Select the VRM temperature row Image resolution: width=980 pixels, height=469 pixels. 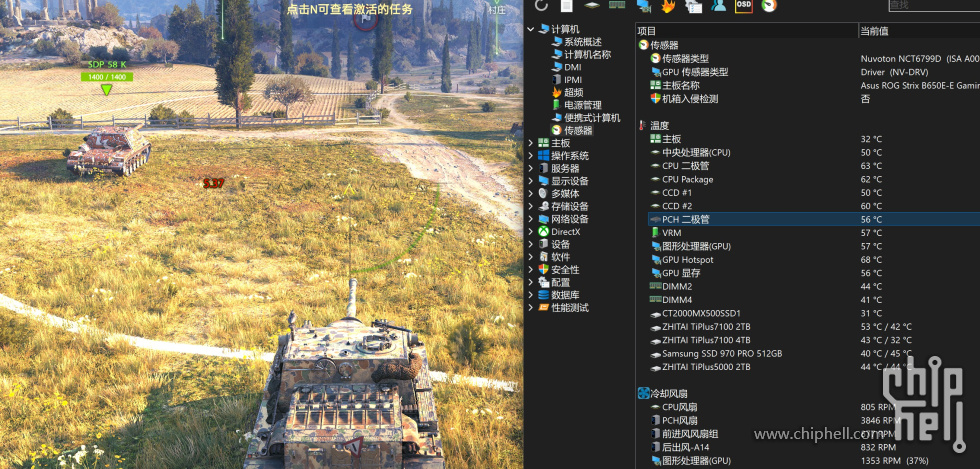pyautogui.click(x=814, y=233)
